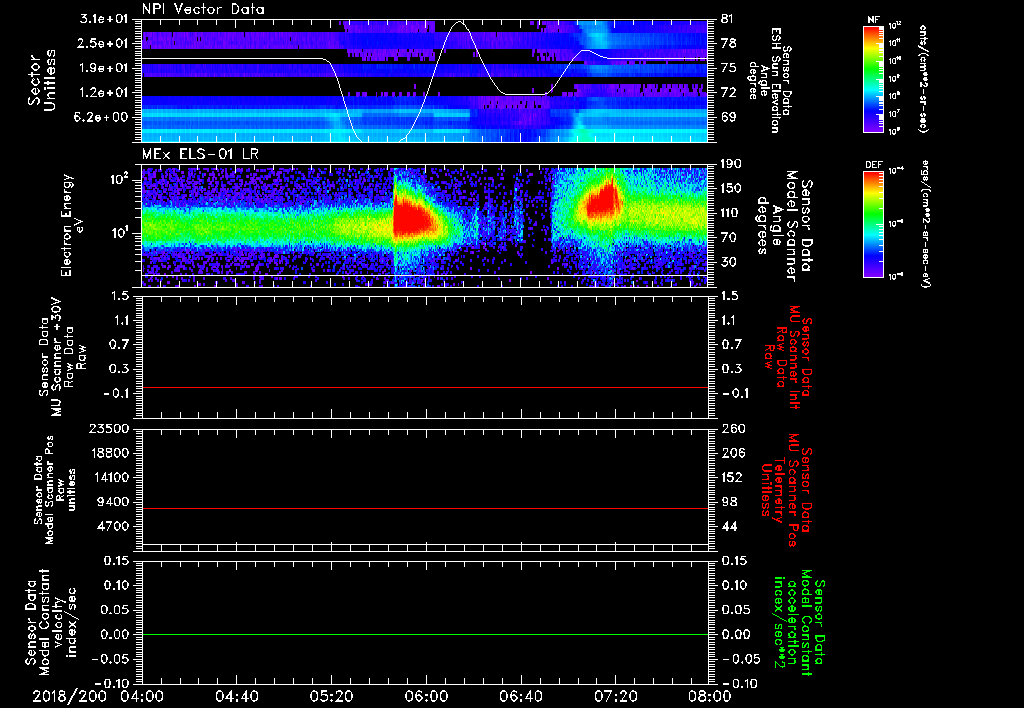Click the flat green velocity line
Image resolution: width=1024 pixels, height=708 pixels.
(x=425, y=634)
